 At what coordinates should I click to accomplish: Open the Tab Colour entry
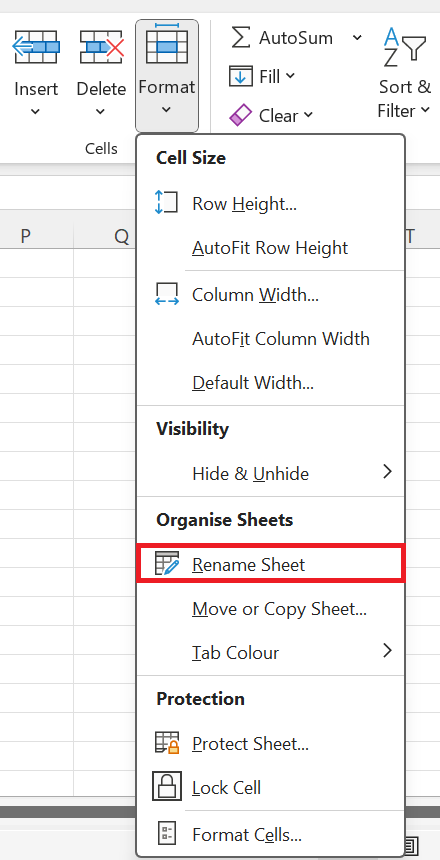point(270,653)
